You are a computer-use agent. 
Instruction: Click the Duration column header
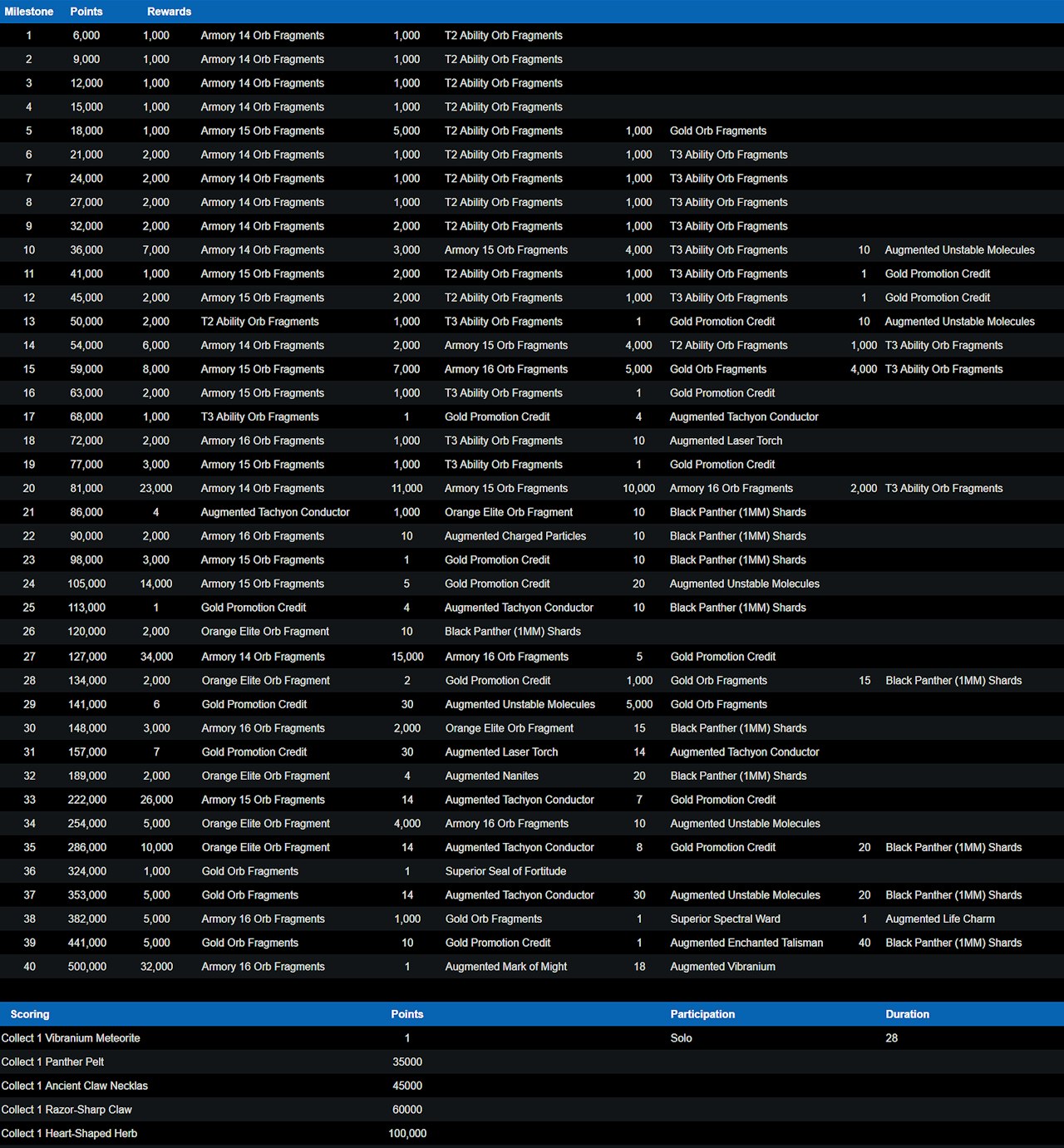point(907,1014)
